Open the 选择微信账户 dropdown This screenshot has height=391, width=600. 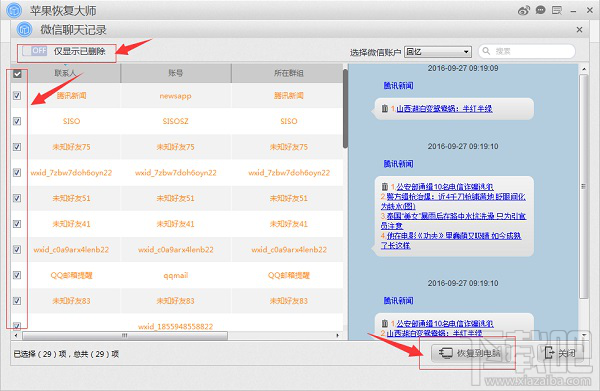[x=438, y=52]
